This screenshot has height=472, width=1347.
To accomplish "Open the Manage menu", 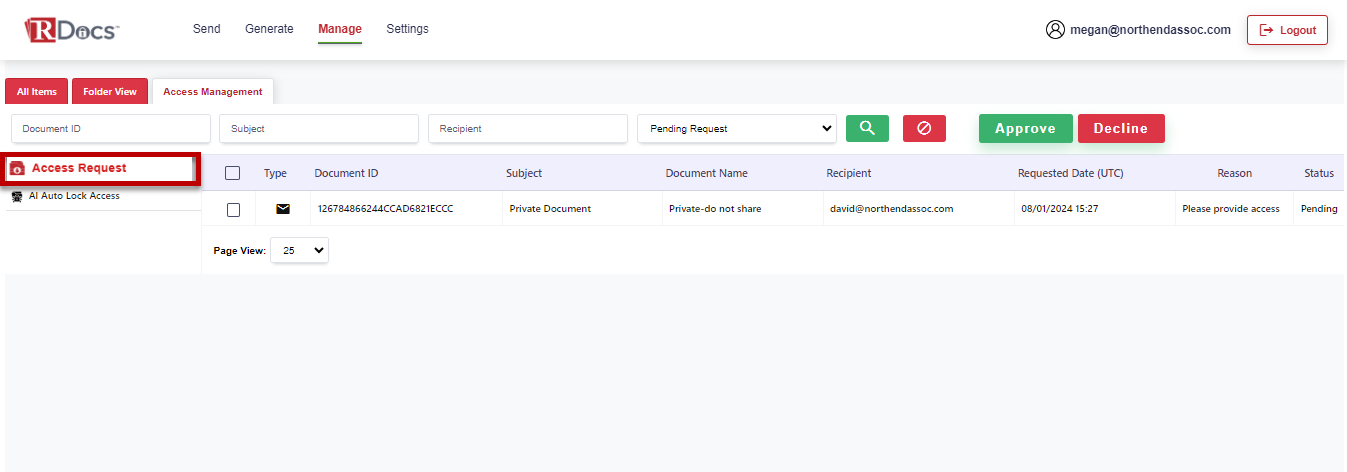I will tap(340, 29).
